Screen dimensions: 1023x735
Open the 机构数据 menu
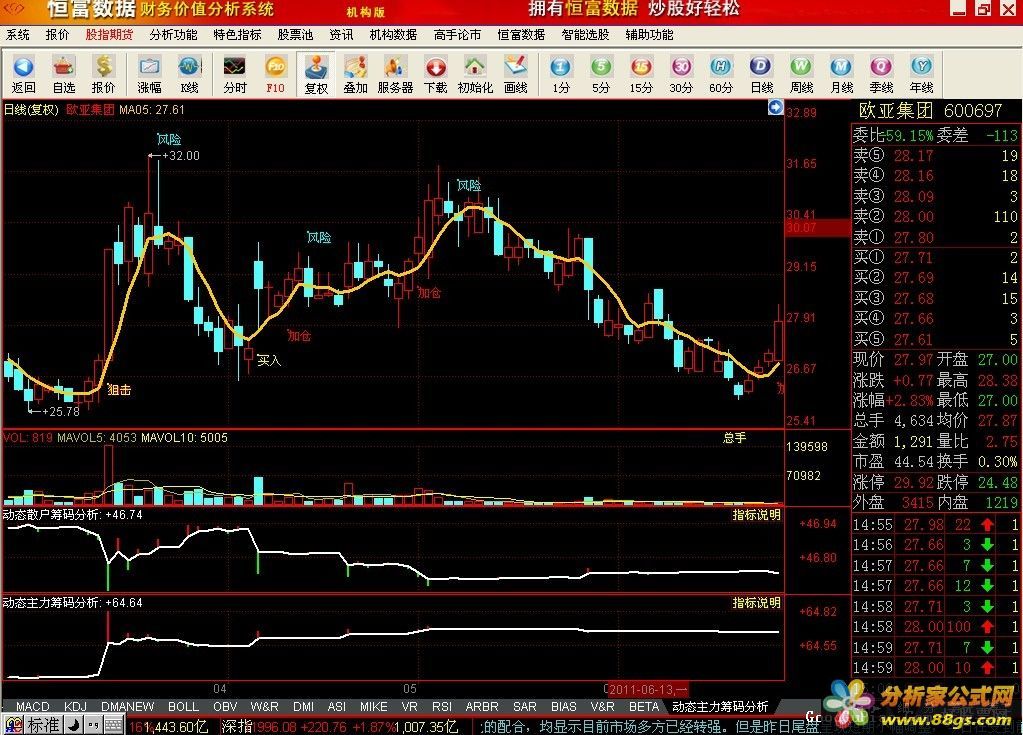click(393, 35)
